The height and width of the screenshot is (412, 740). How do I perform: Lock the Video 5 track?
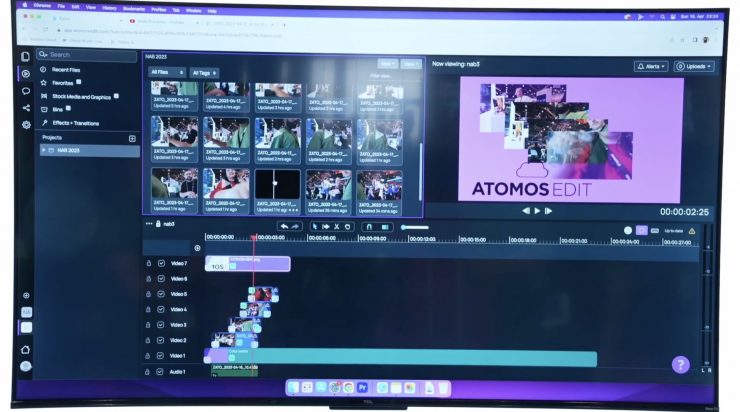149,294
